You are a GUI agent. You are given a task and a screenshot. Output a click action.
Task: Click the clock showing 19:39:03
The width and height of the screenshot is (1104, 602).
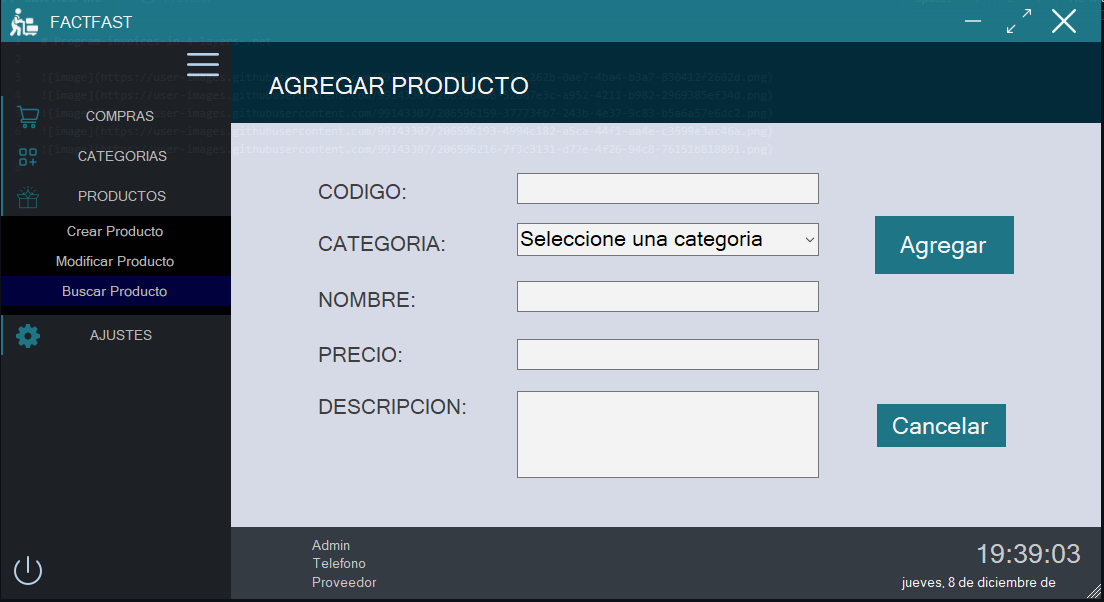tap(1031, 554)
